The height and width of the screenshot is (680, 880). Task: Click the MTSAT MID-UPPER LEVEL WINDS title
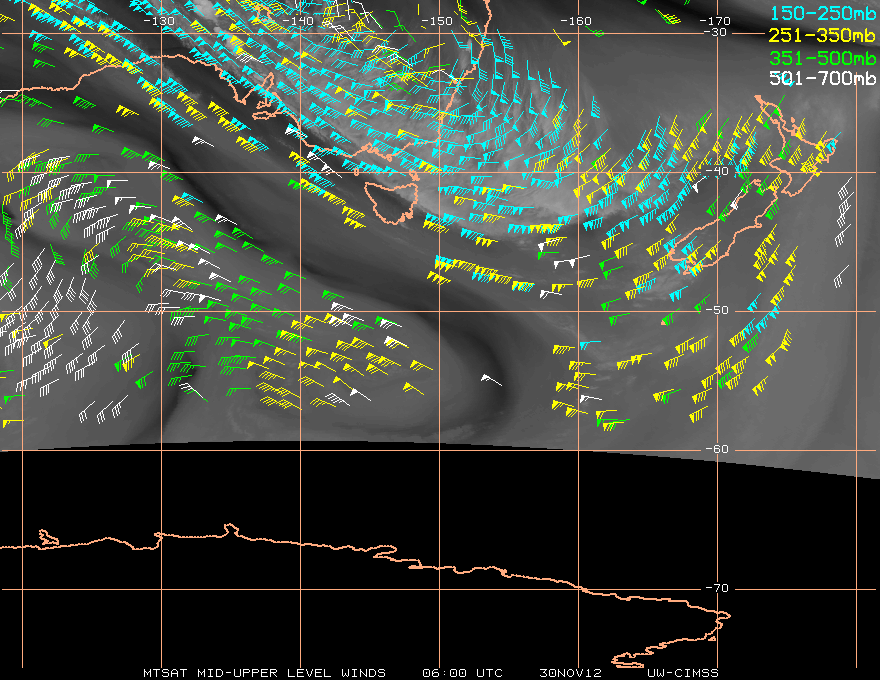(264, 673)
